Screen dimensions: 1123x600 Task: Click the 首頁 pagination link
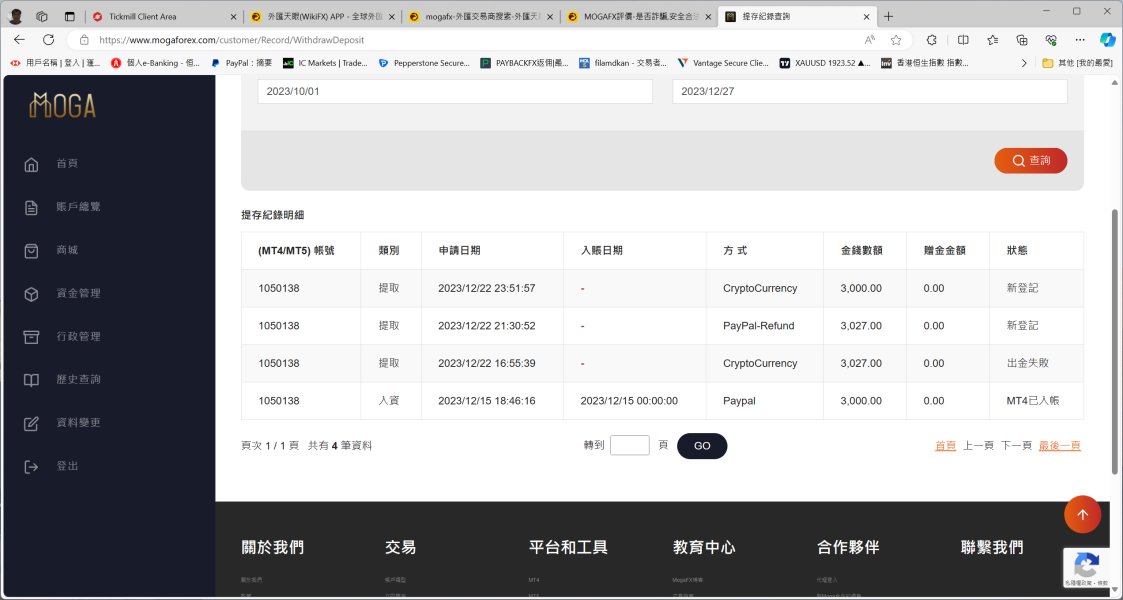point(945,446)
